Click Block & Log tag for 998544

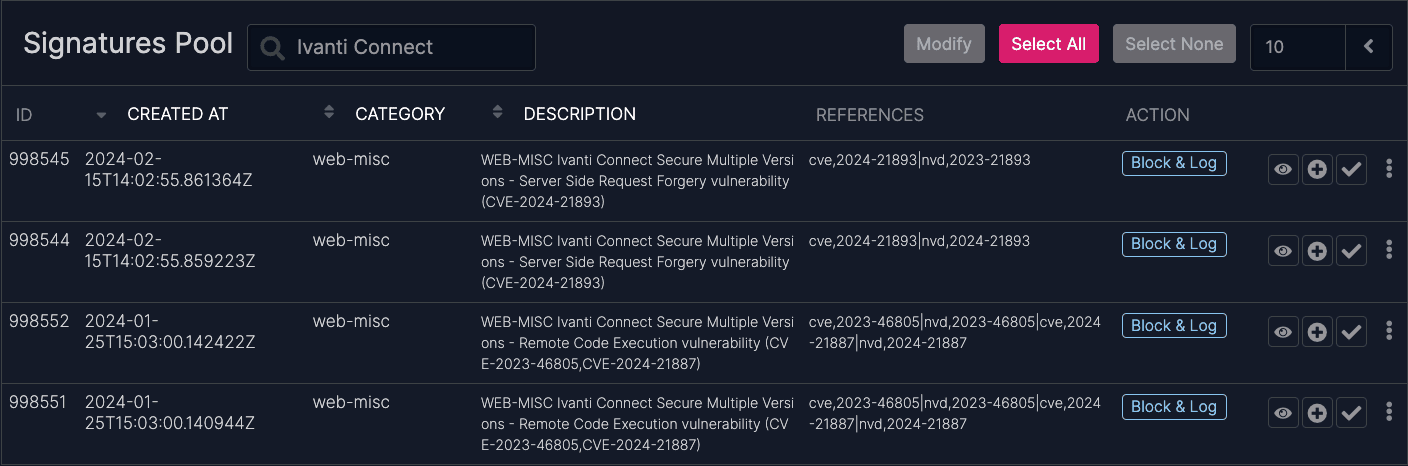pyautogui.click(x=1174, y=244)
